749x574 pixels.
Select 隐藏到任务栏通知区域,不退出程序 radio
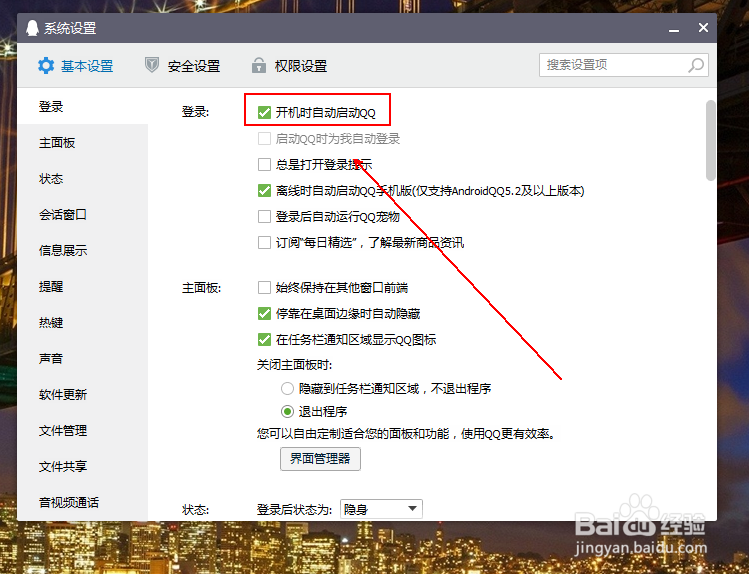click(287, 388)
